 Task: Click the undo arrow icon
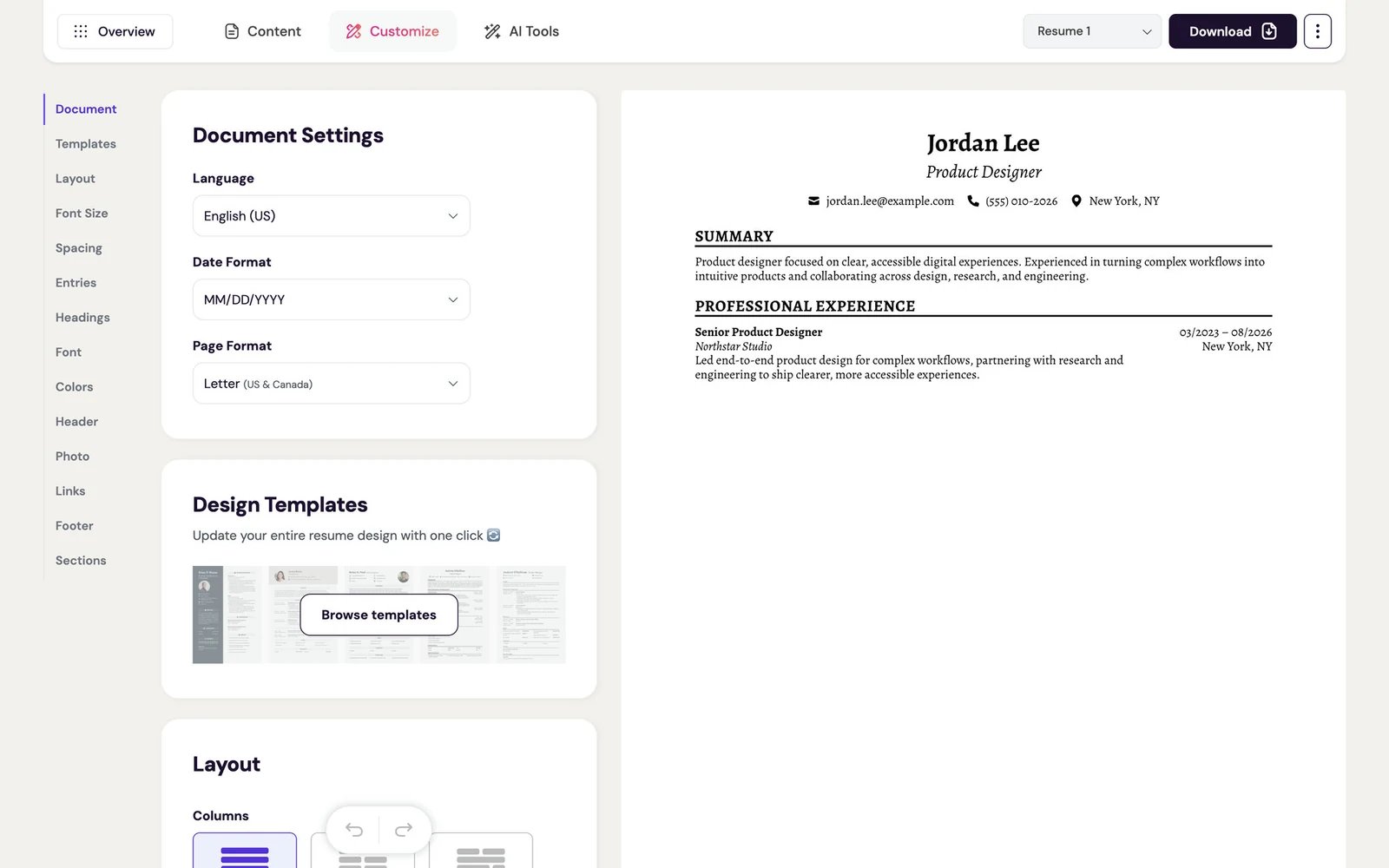click(x=354, y=830)
